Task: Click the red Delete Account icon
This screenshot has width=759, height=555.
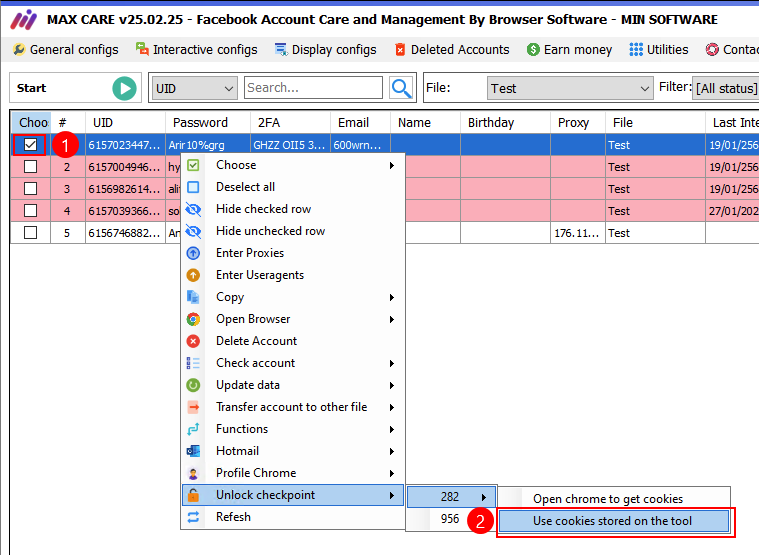Action: coord(193,341)
